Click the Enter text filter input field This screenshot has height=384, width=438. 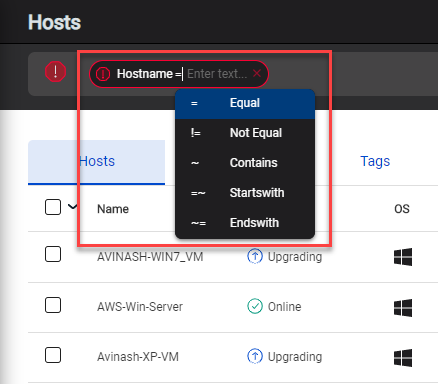tap(217, 74)
